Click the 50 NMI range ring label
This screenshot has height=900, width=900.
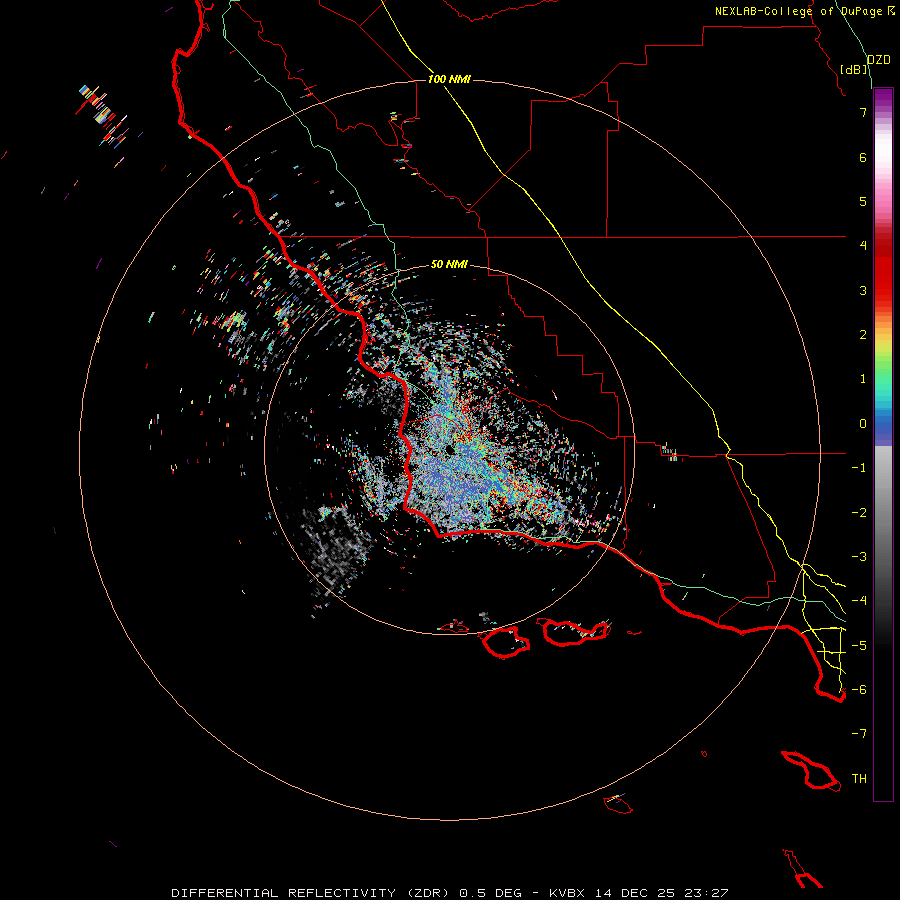pyautogui.click(x=449, y=264)
